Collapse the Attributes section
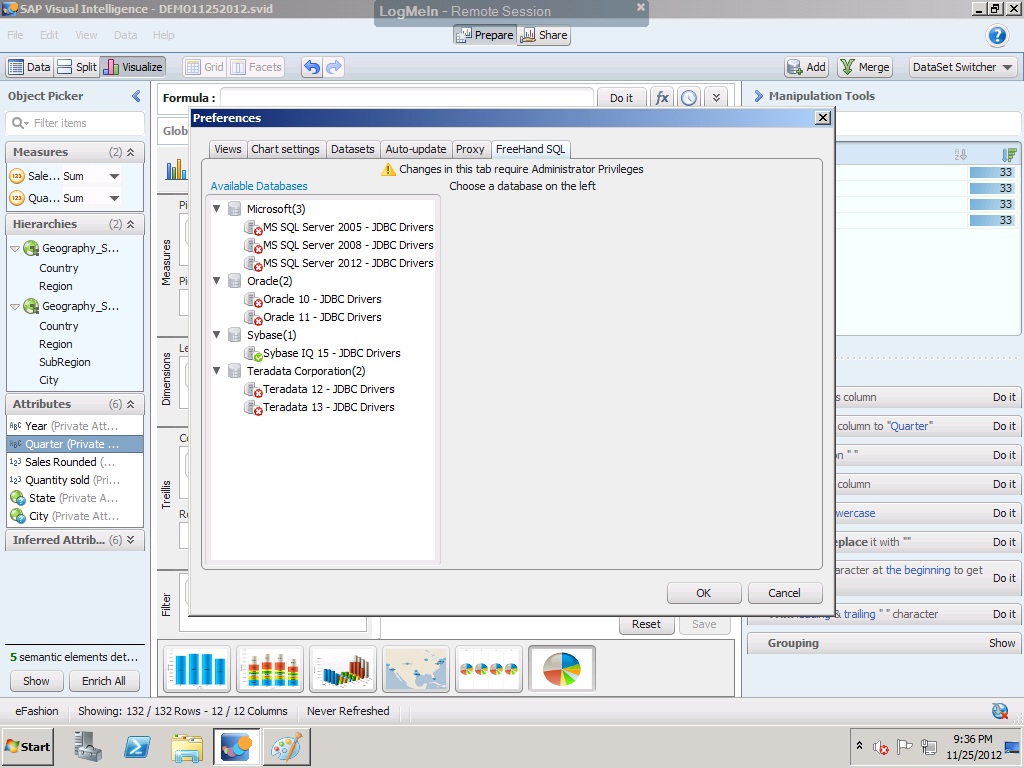The image size is (1024, 768). 131,404
